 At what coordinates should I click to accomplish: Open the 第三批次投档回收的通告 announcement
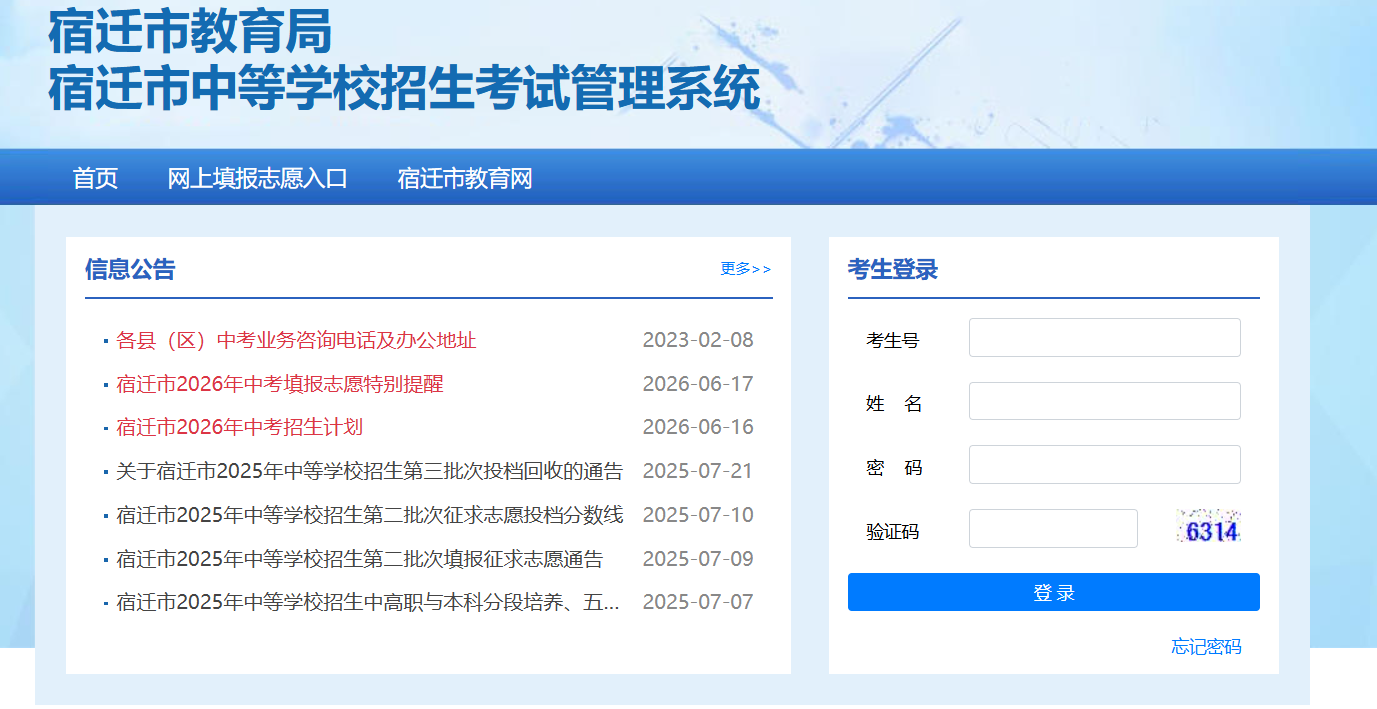[369, 471]
